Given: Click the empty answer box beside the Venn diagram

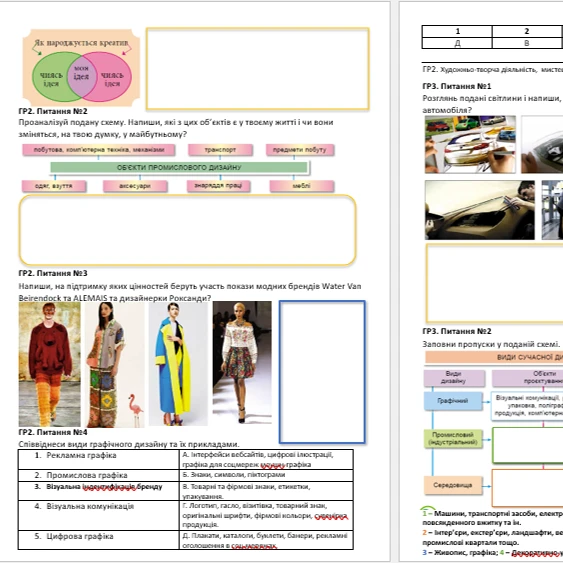Looking at the screenshot, I should click(x=257, y=69).
